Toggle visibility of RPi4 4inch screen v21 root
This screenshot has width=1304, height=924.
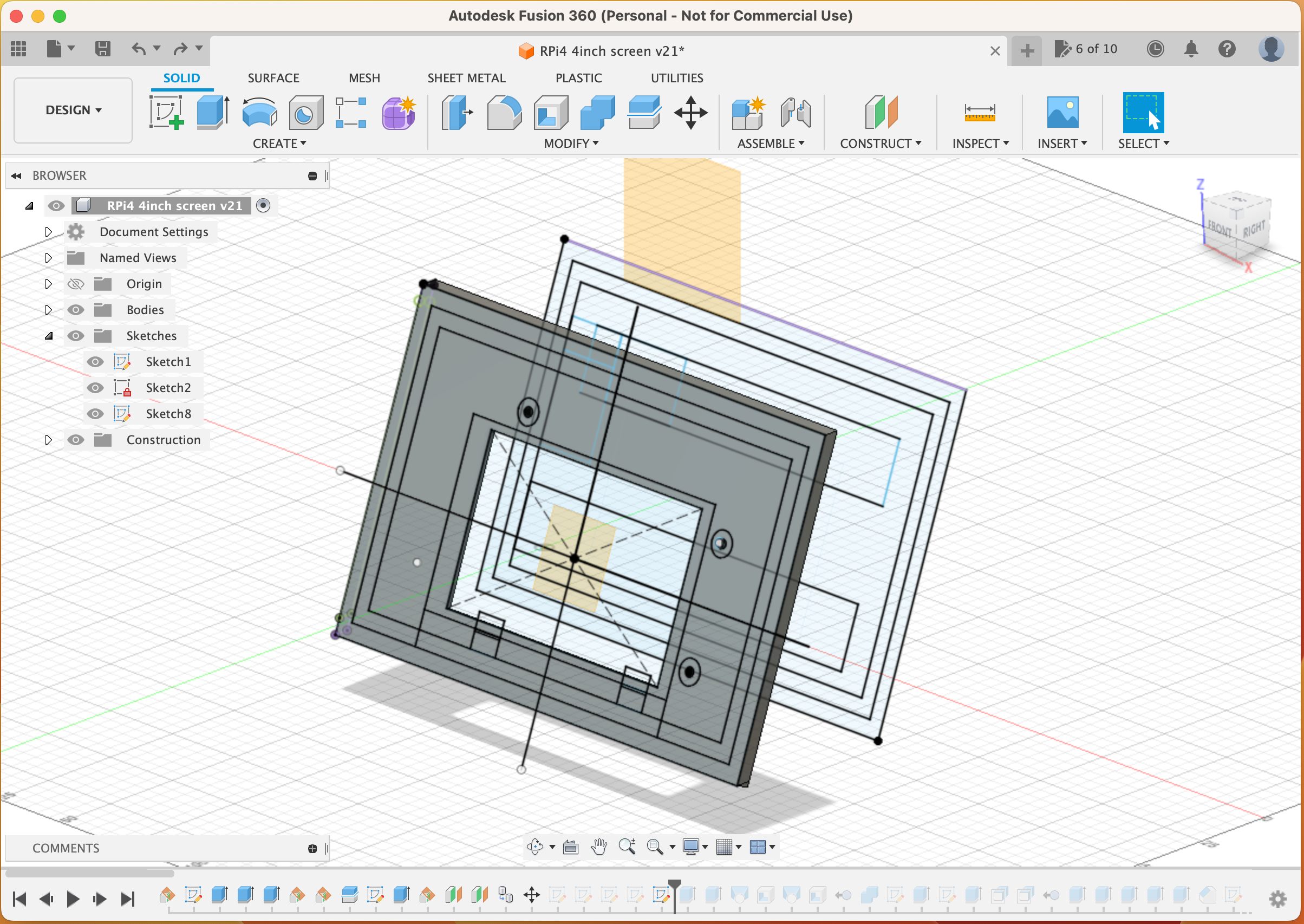tap(56, 205)
